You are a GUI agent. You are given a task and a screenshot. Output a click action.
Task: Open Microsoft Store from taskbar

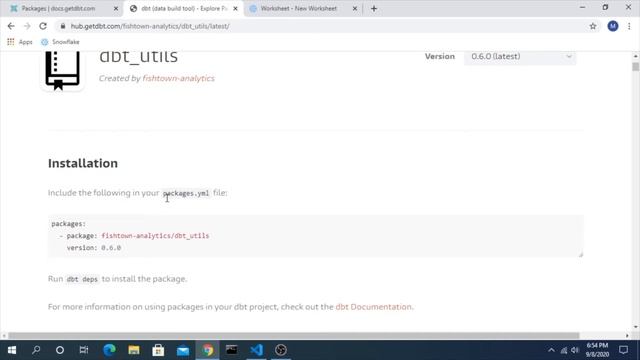point(158,350)
